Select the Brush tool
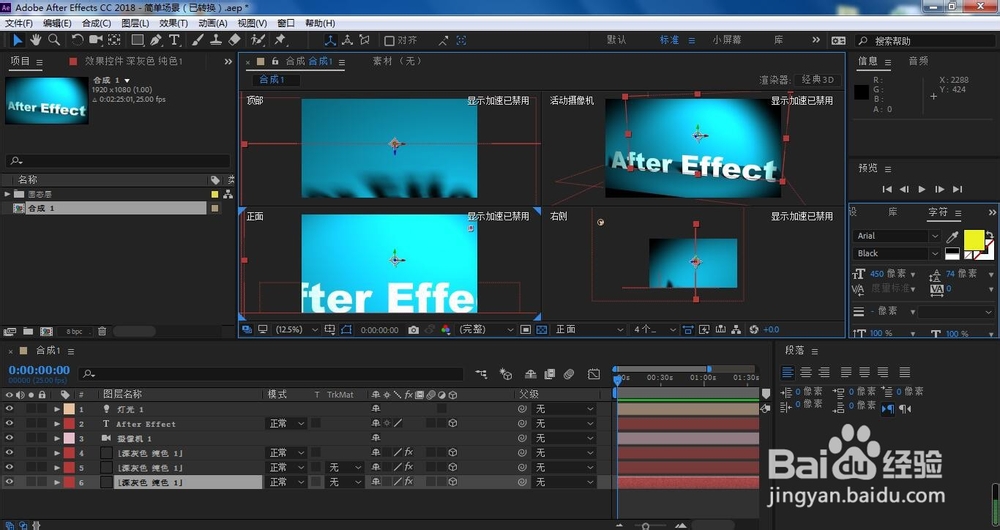This screenshot has width=1000, height=530. (198, 40)
